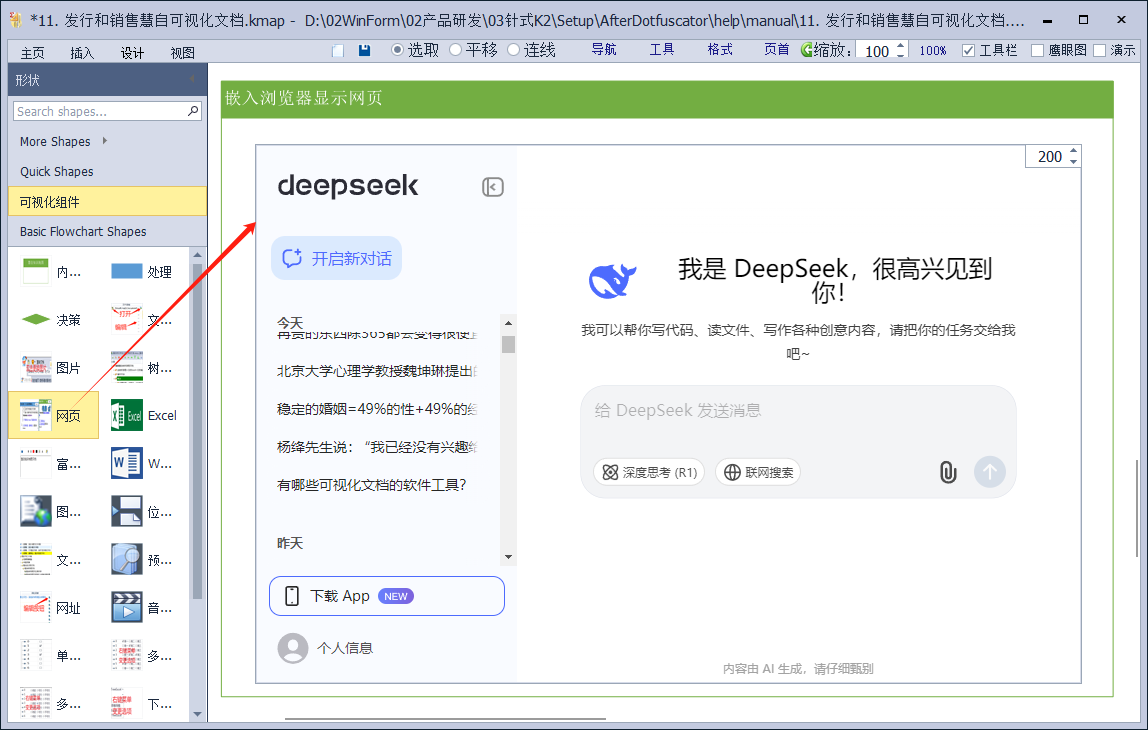Open chat 稳定的婚姻=49%的性
The image size is (1148, 730).
[x=377, y=409]
